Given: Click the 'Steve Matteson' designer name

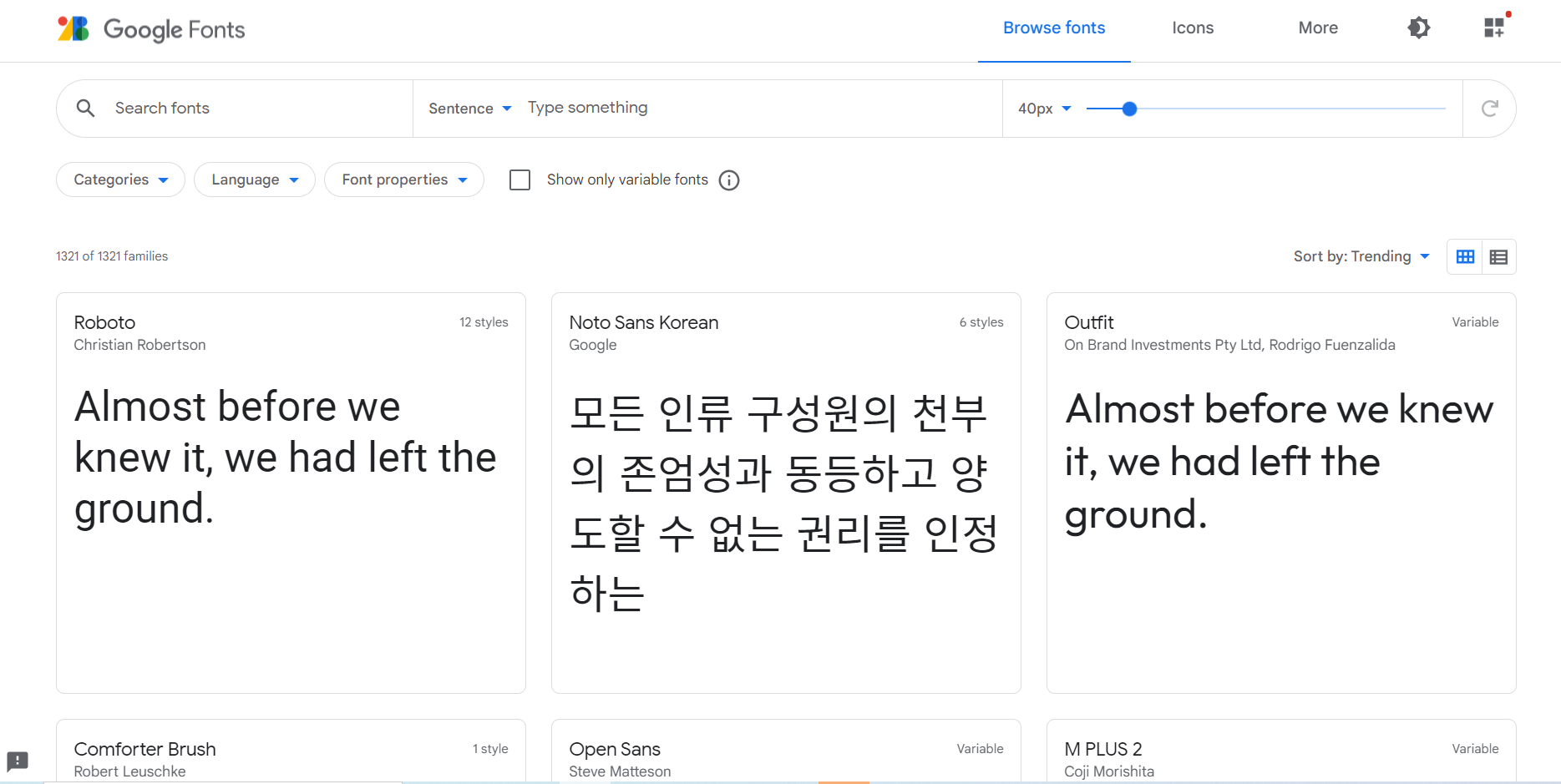Looking at the screenshot, I should point(620,771).
